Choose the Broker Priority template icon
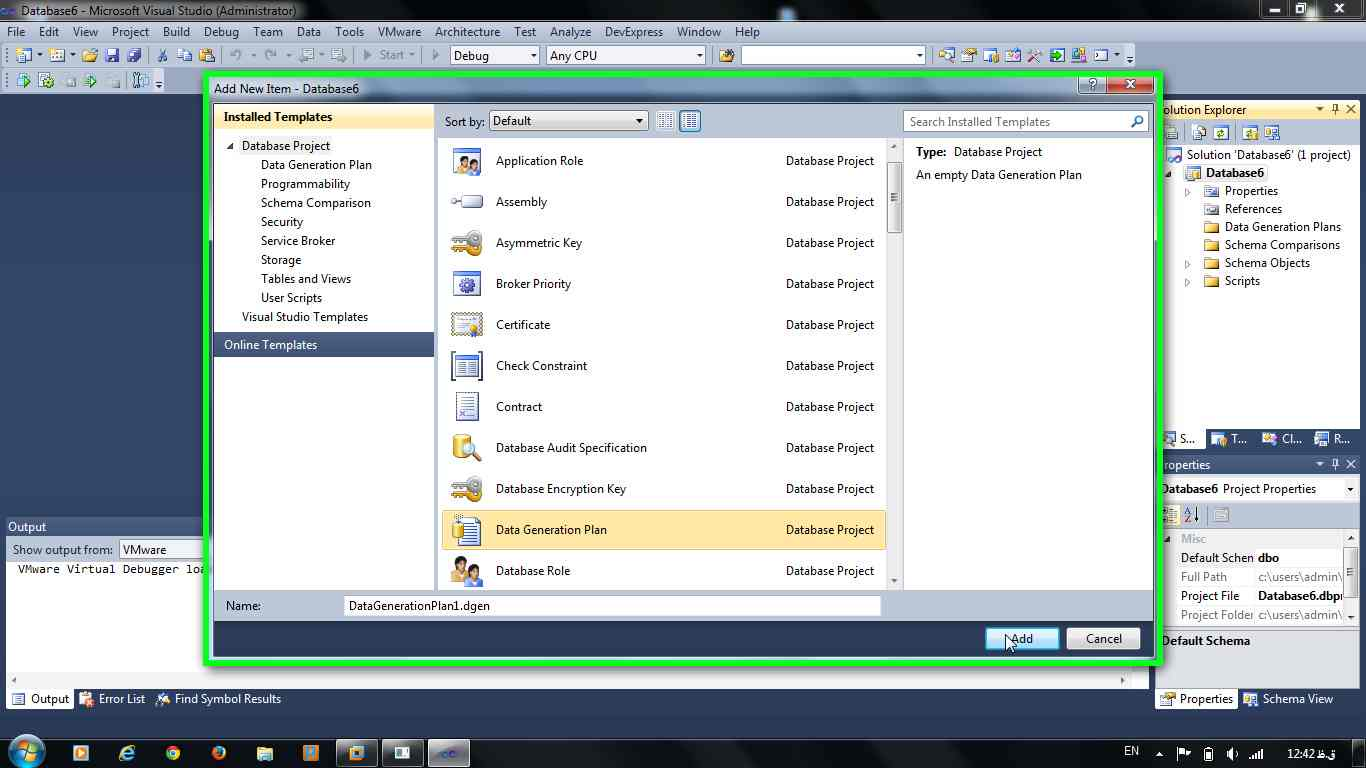Viewport: 1366px width, 768px height. tap(466, 284)
